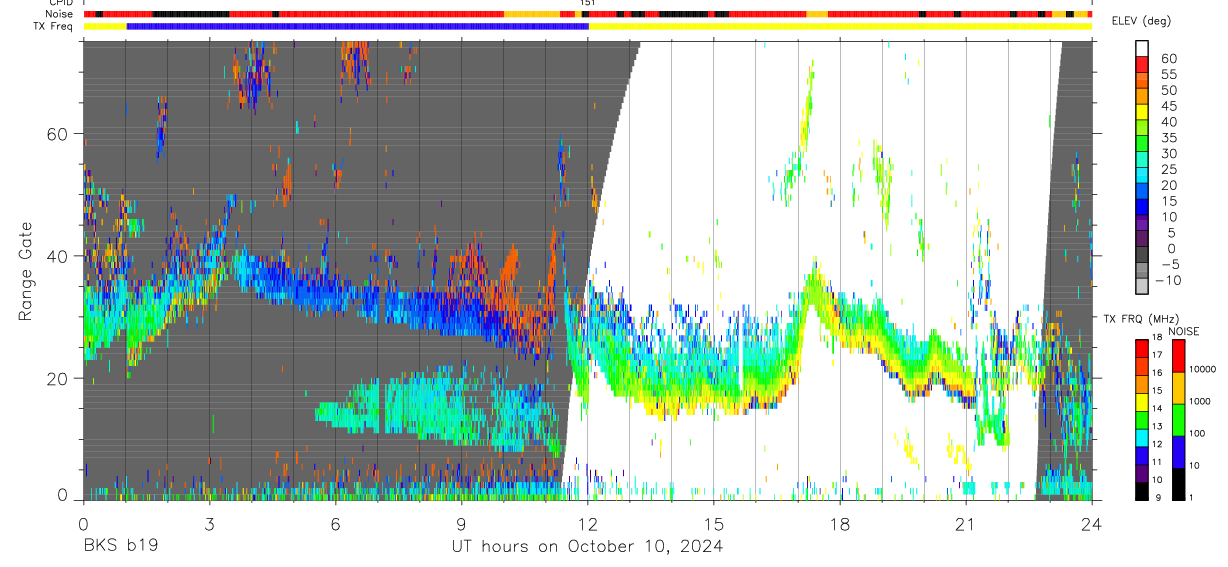Click the '151' CPID value above the plot
Image resolution: width=1228 pixels, height=567 pixels.
pos(588,3)
